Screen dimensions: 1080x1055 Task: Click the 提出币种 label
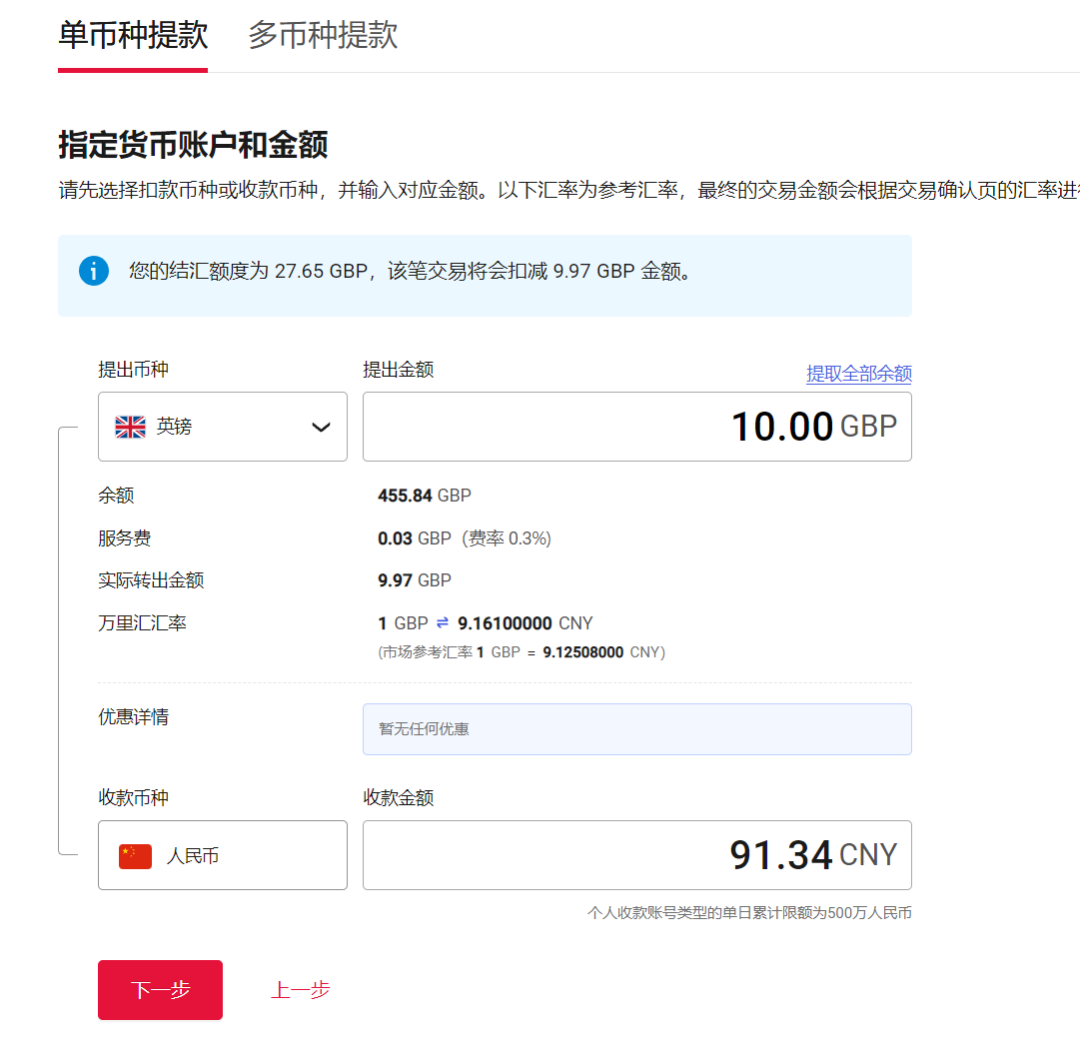coord(134,370)
